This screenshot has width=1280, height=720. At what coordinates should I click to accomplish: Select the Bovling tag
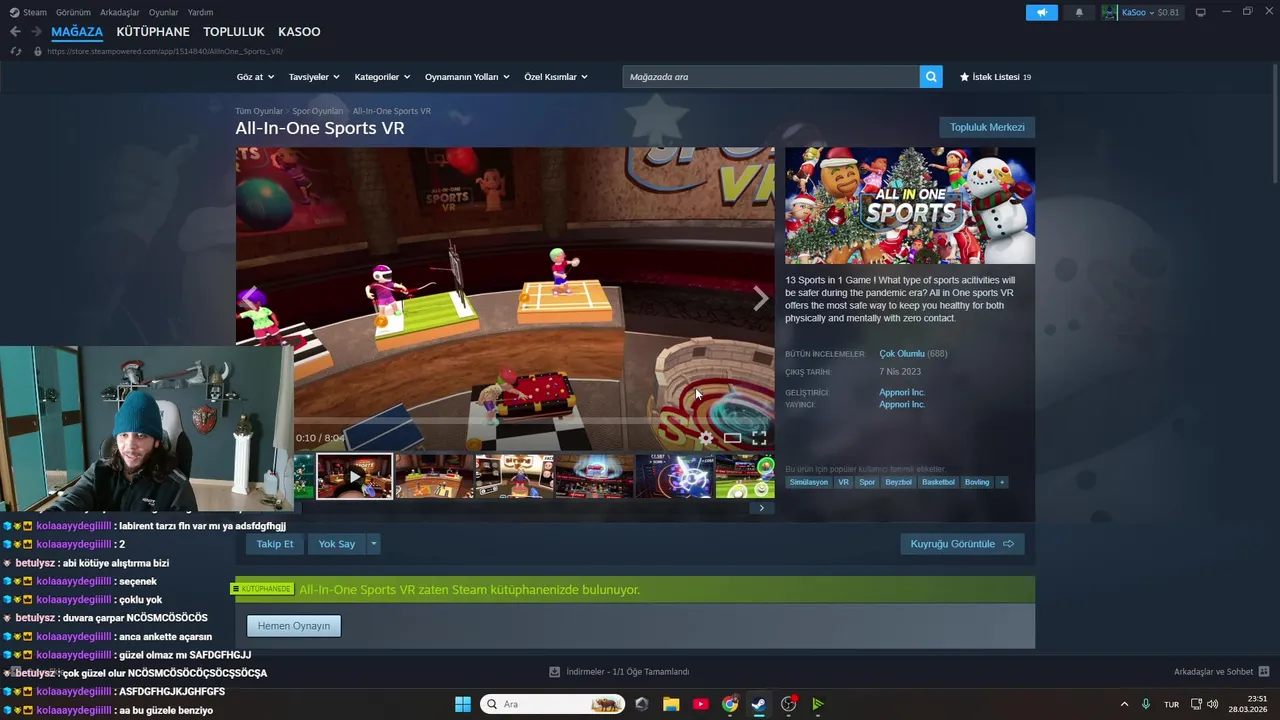977,482
